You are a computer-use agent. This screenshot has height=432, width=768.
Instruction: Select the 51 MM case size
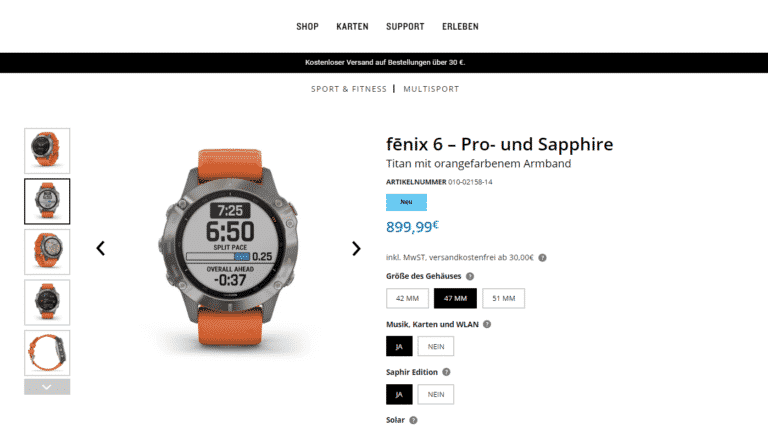point(504,298)
